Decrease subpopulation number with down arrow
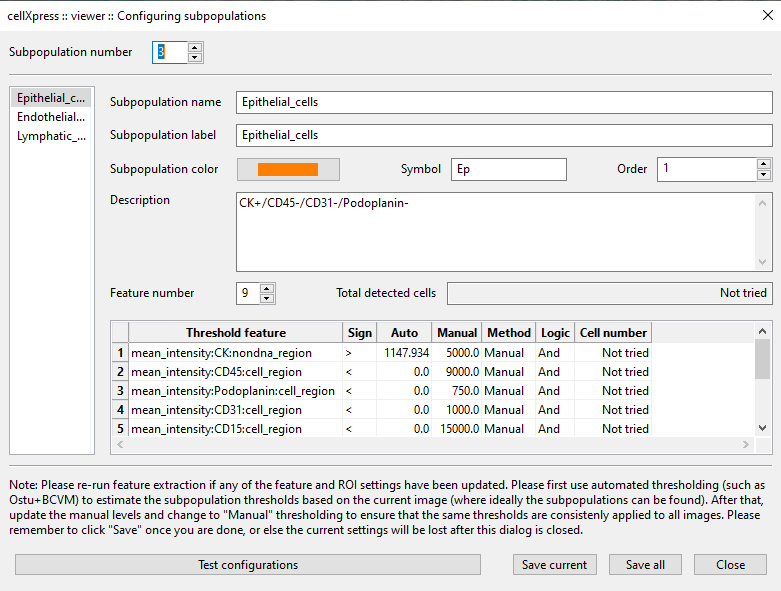 [195, 58]
